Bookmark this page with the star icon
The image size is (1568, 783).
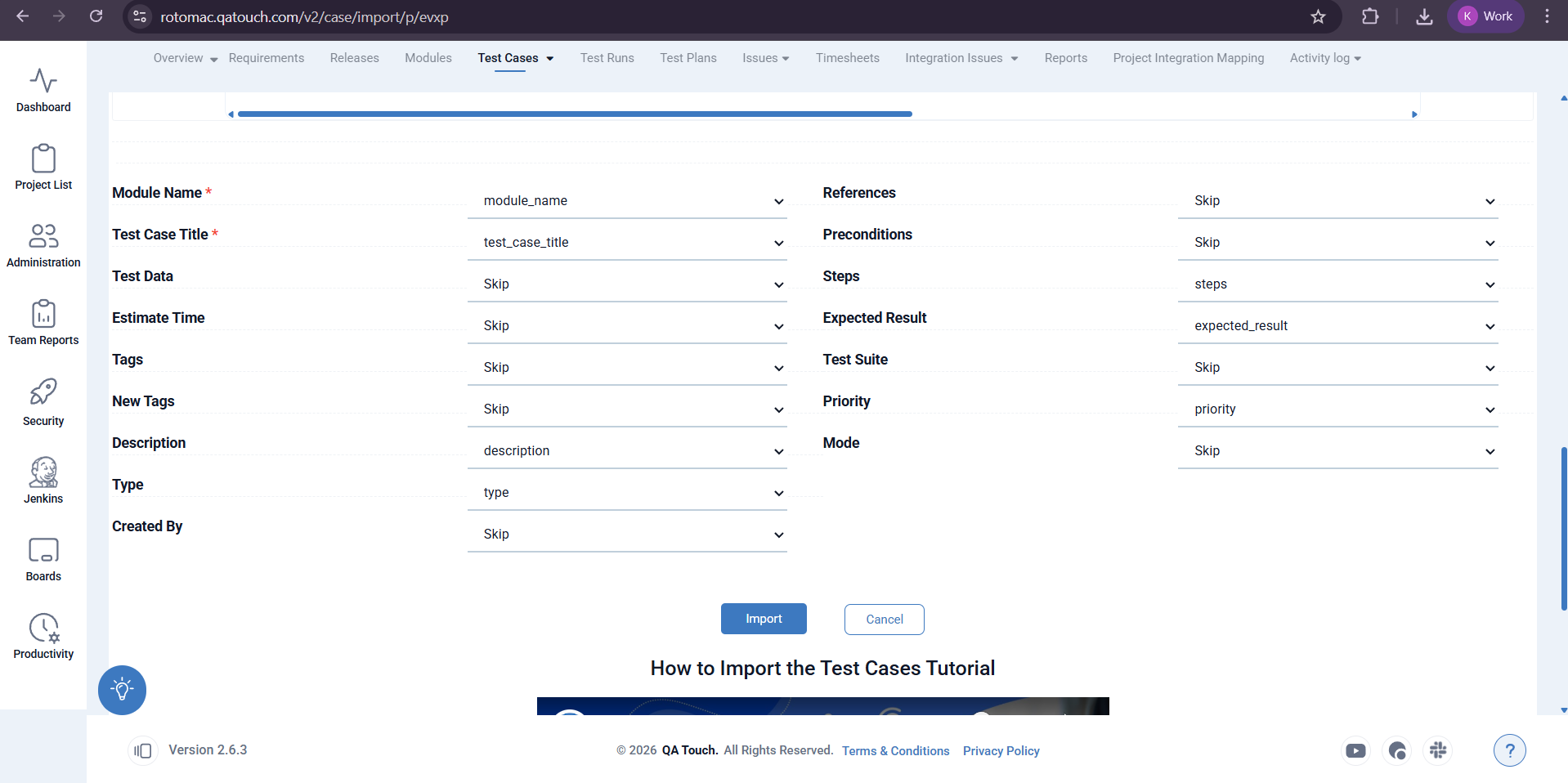(1318, 16)
